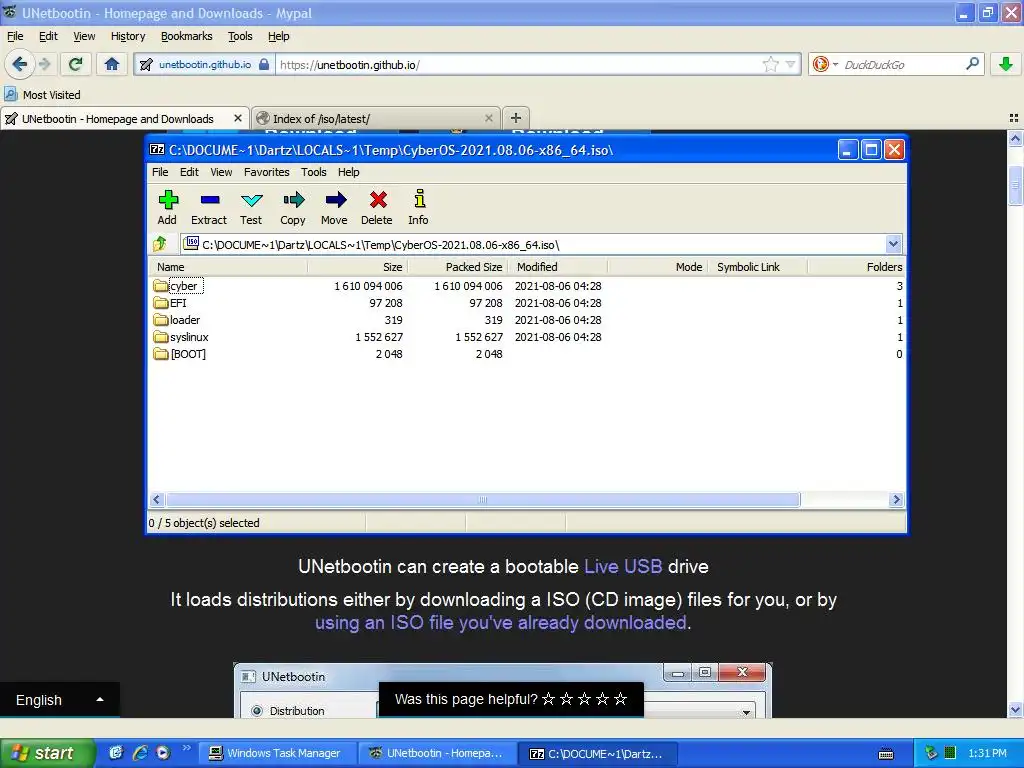Select the syslinux folder

coord(181,337)
